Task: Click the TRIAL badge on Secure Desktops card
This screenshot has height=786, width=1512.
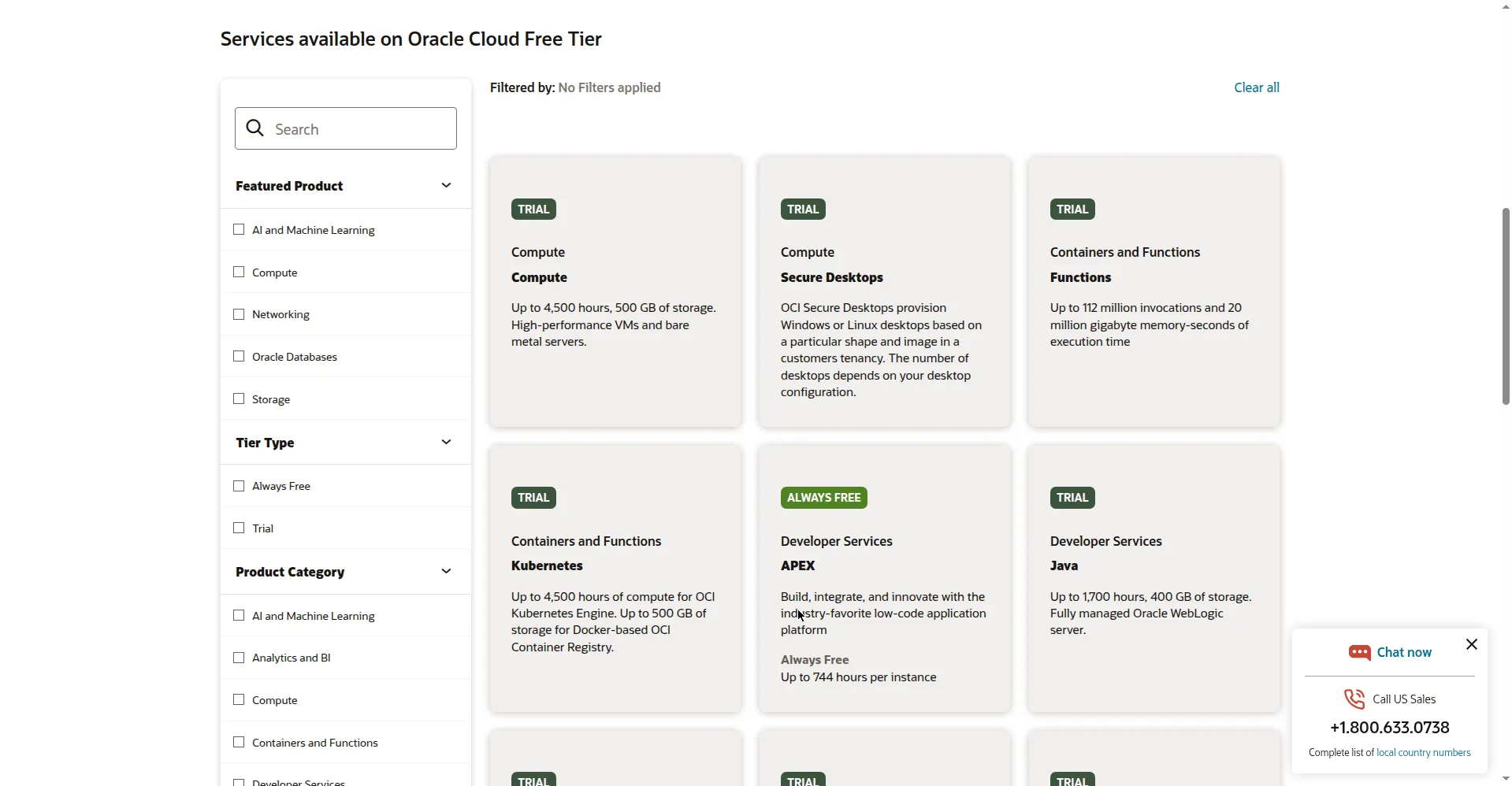Action: [x=803, y=209]
